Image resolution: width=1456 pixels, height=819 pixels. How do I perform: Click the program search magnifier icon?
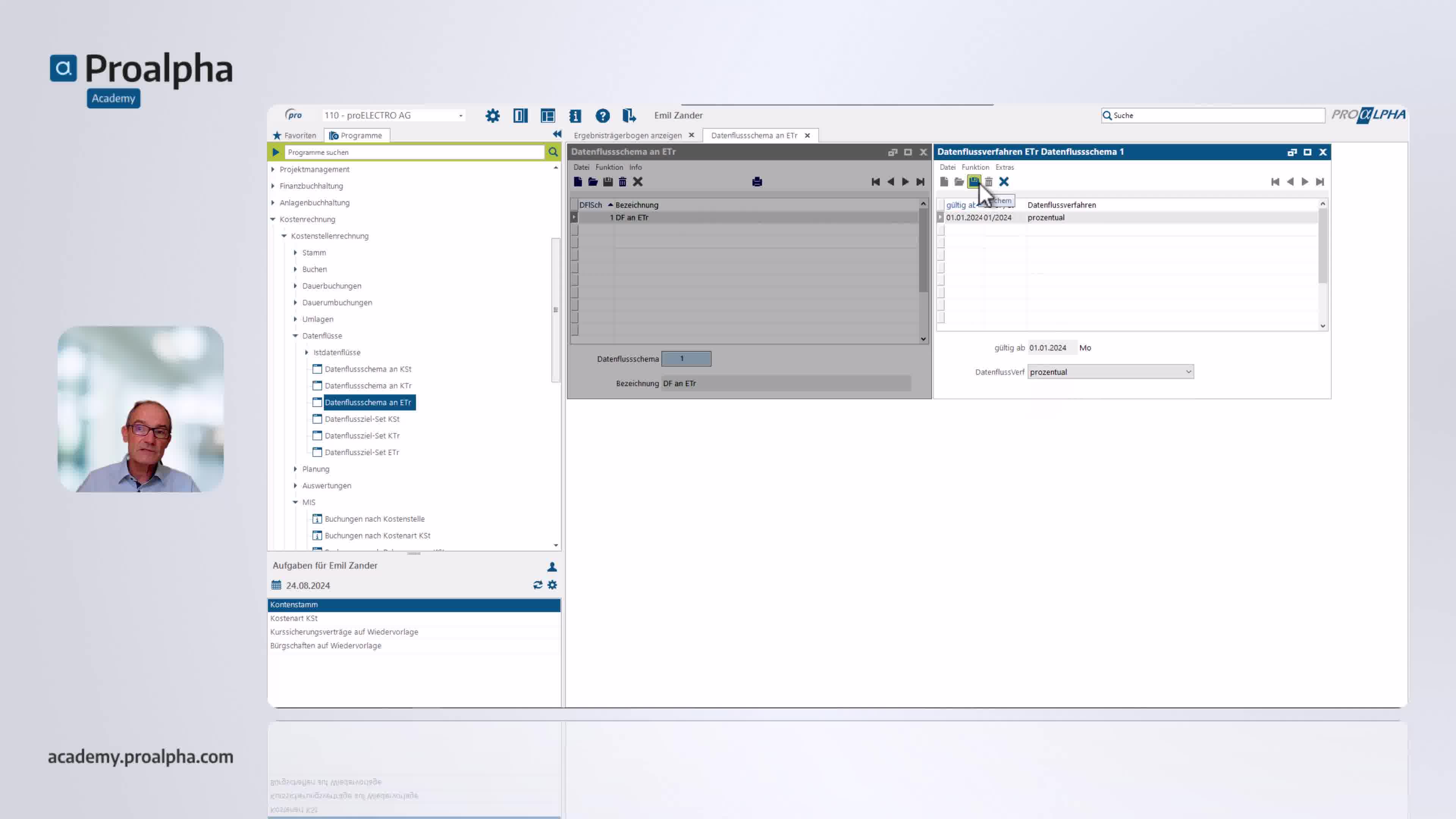tap(553, 152)
